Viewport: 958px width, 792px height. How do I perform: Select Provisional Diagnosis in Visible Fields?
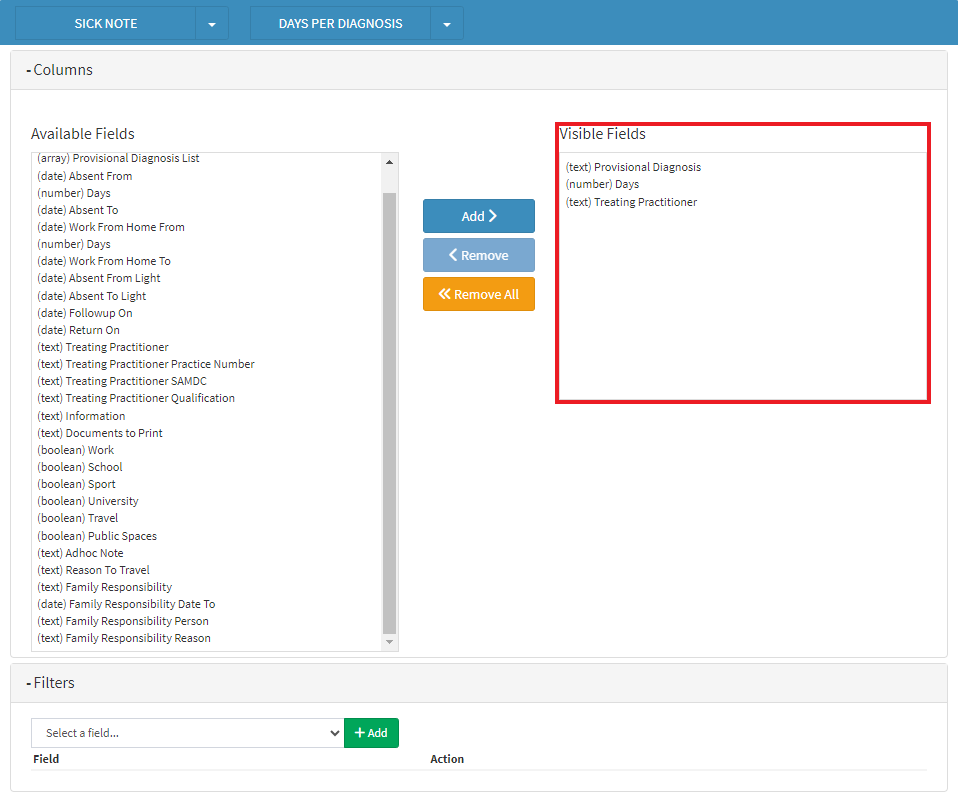click(x=633, y=167)
